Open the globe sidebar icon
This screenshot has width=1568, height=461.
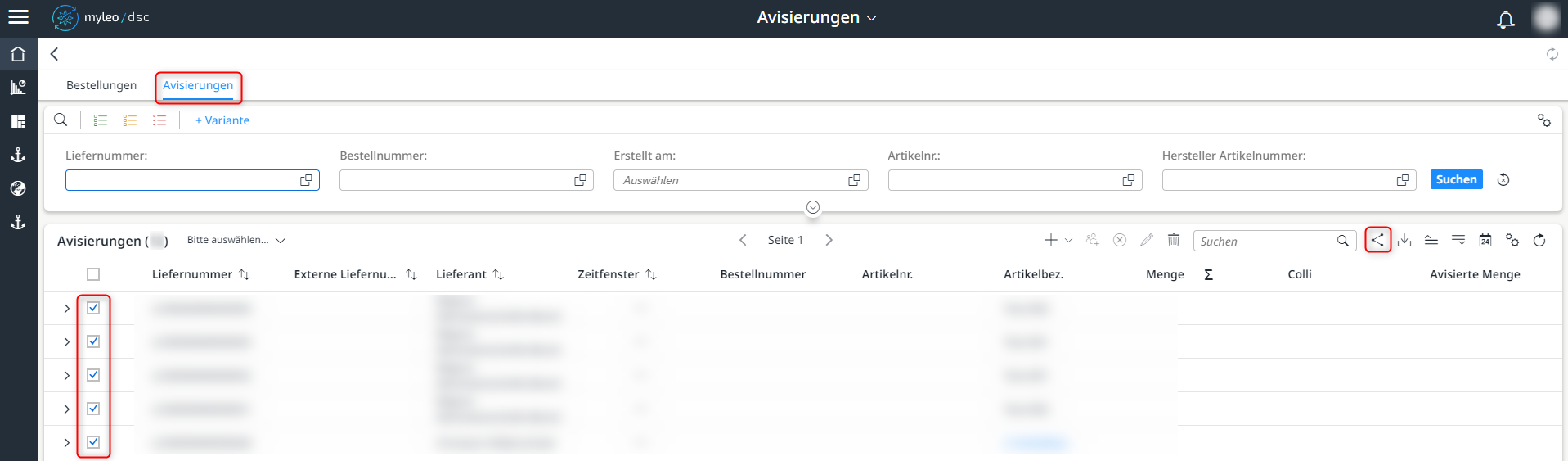tap(18, 188)
